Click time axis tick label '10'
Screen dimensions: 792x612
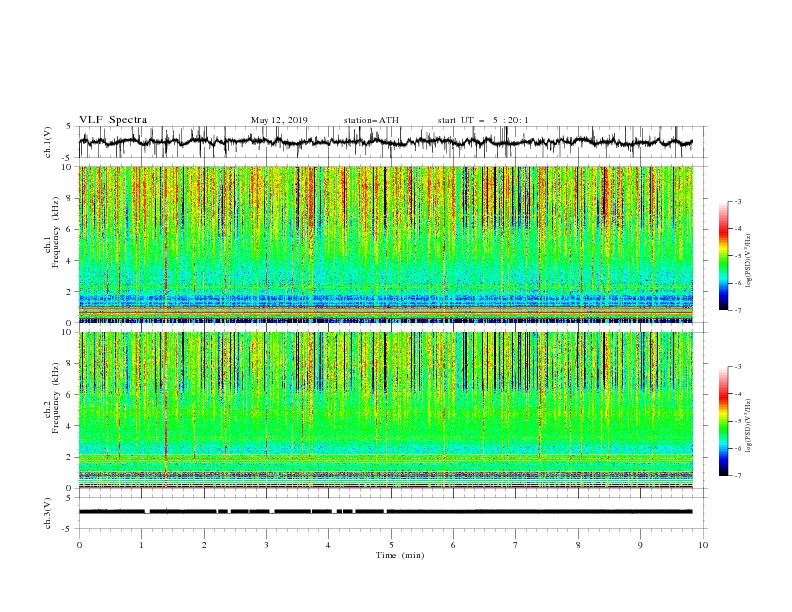point(703,545)
